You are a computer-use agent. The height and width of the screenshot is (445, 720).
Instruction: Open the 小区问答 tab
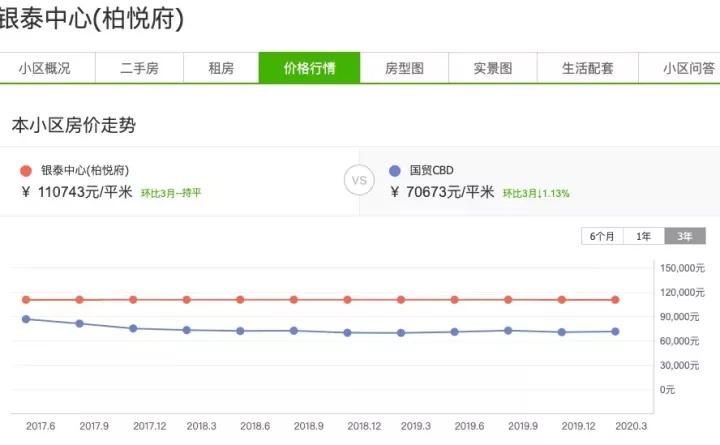coord(680,68)
